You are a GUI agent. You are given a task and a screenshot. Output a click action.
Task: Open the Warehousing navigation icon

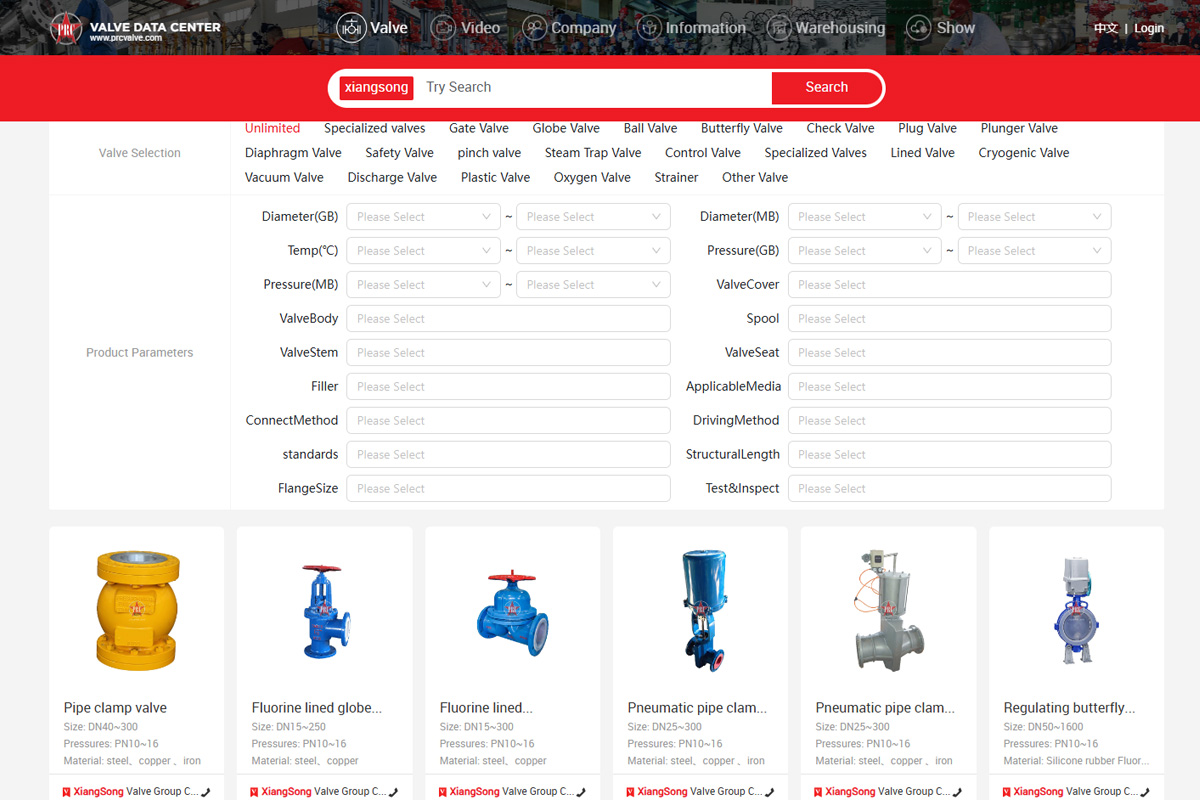779,28
